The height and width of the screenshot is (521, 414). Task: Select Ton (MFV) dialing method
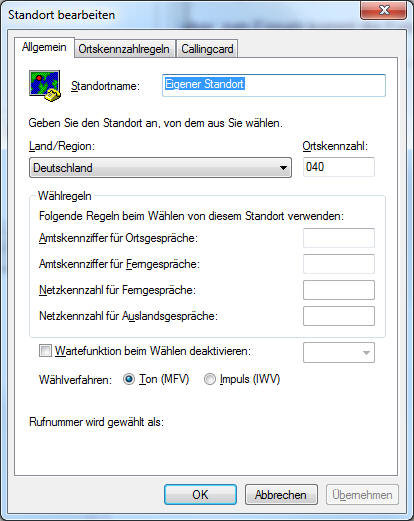pos(129,379)
